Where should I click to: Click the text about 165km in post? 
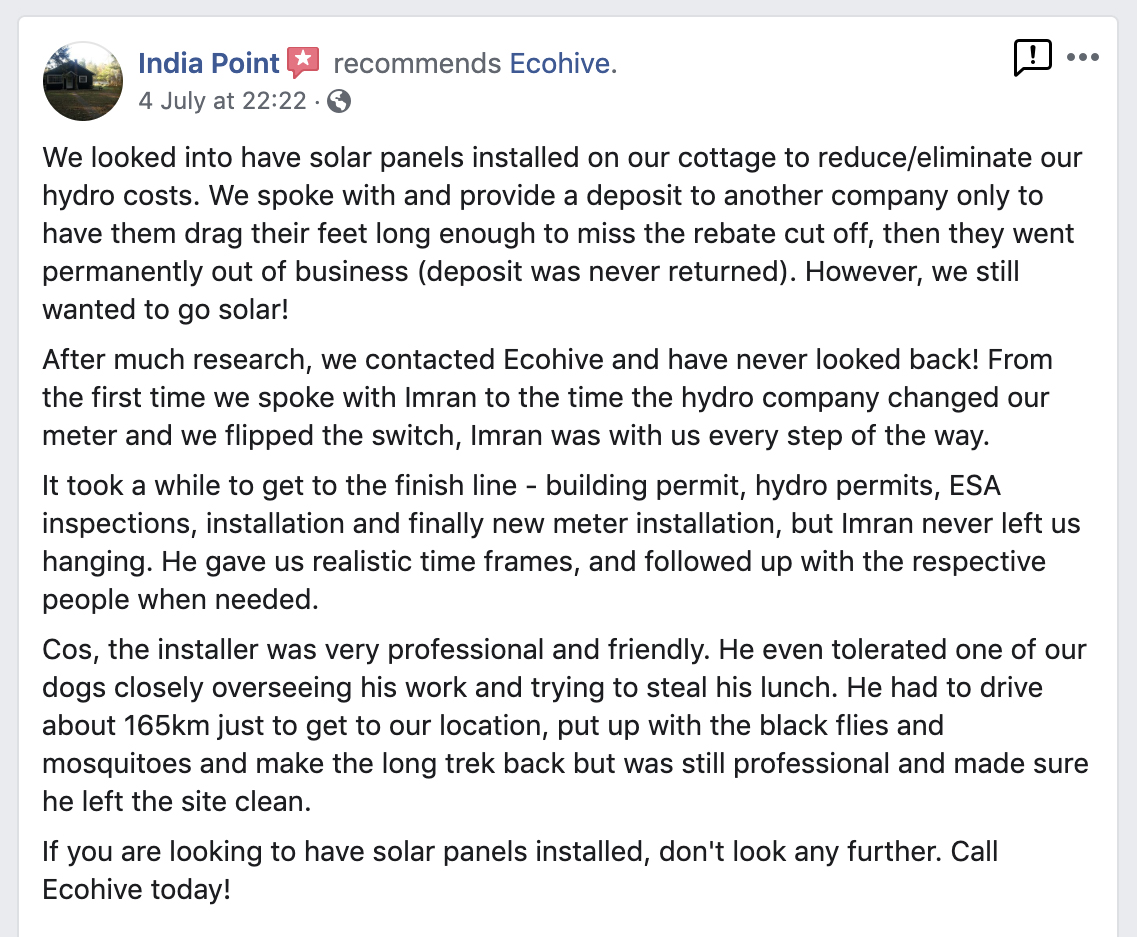125,725
